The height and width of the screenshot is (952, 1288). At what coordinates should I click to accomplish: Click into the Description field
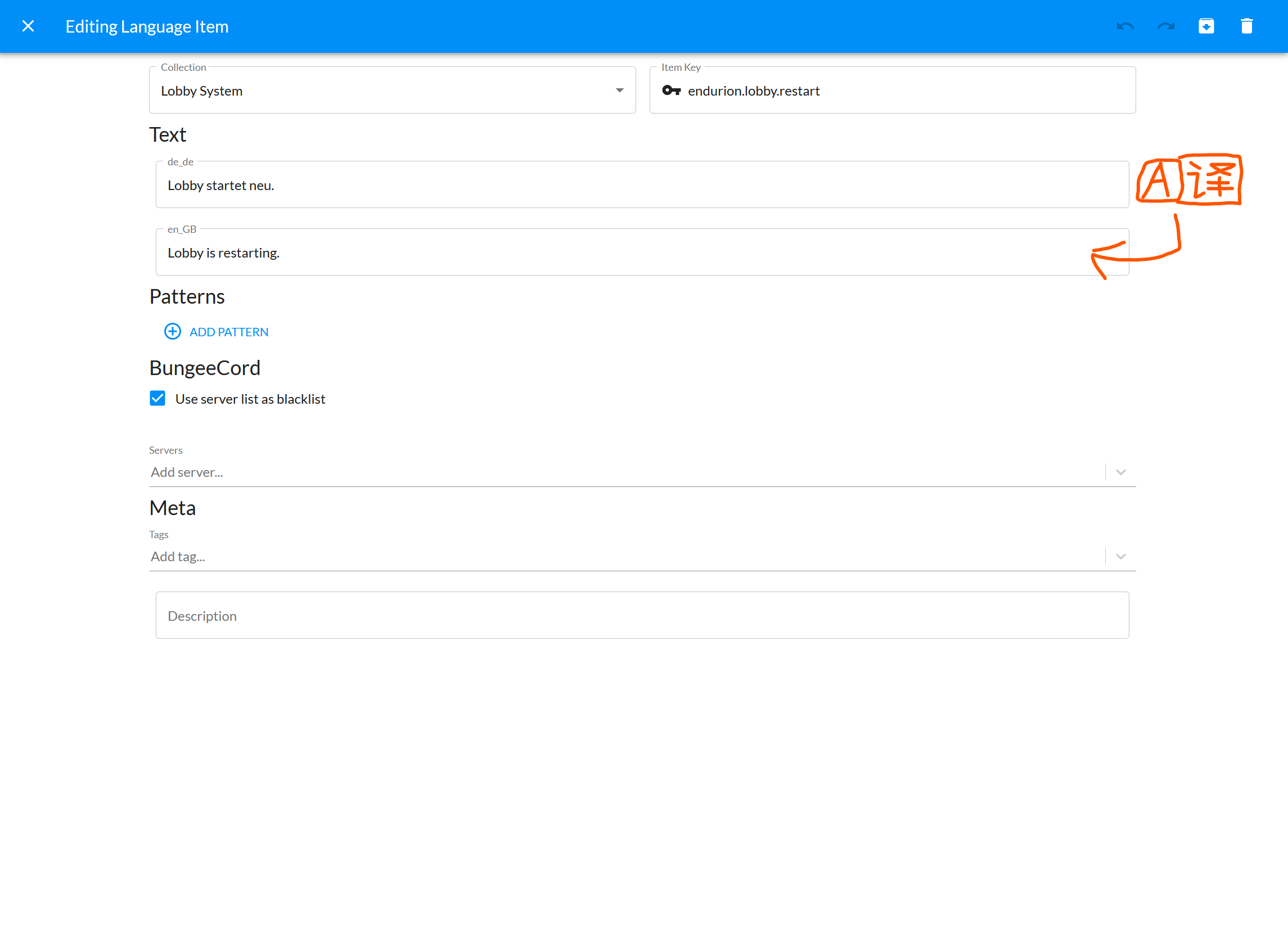pyautogui.click(x=641, y=616)
